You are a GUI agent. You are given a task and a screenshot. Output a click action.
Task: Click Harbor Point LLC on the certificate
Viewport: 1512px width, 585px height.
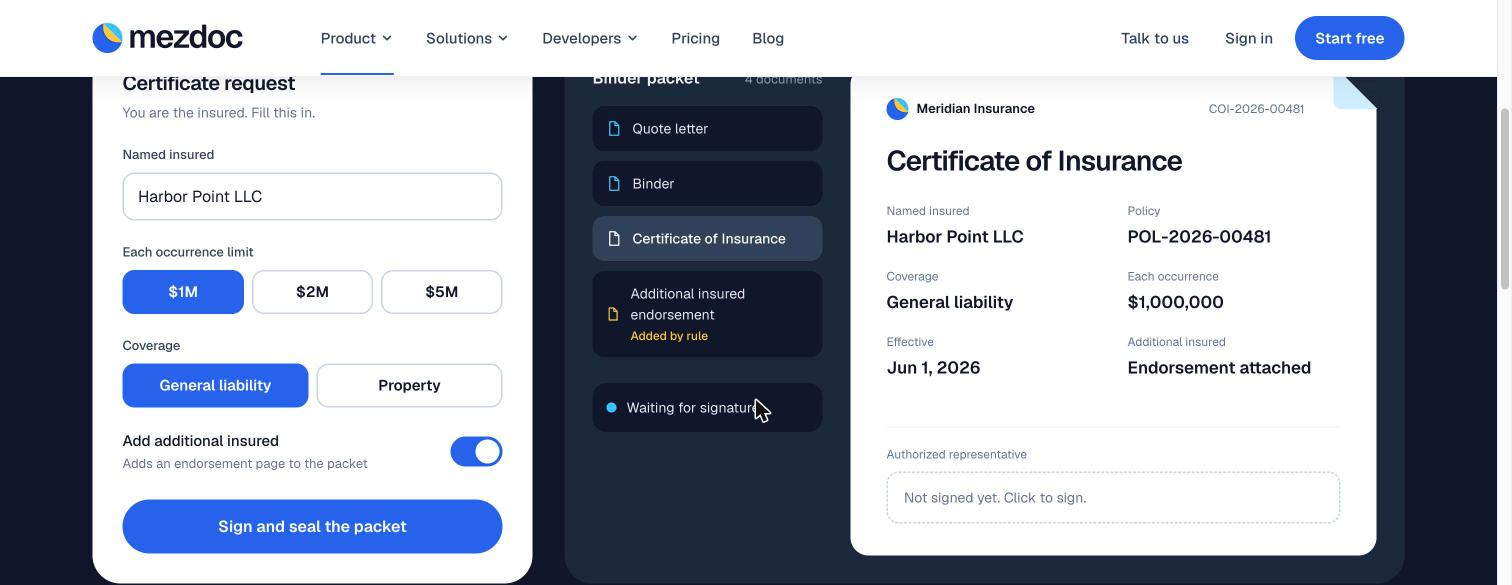[955, 237]
